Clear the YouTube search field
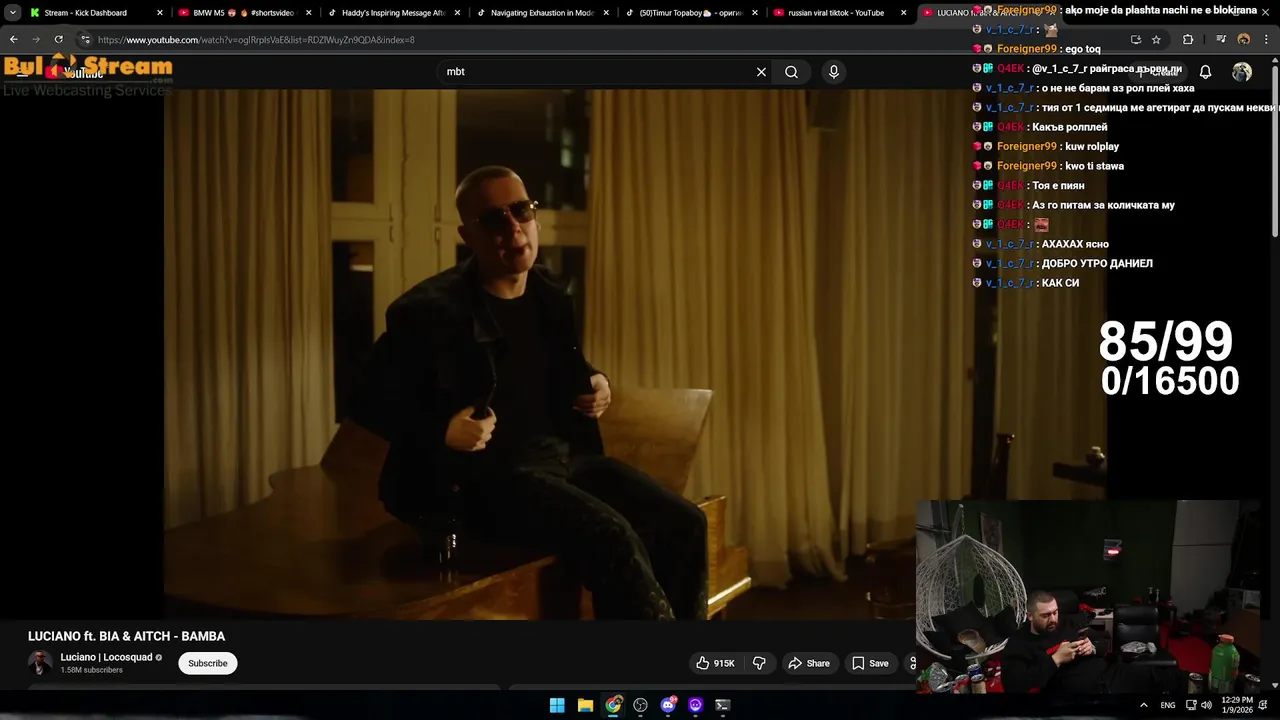The width and height of the screenshot is (1280, 720). tap(761, 72)
